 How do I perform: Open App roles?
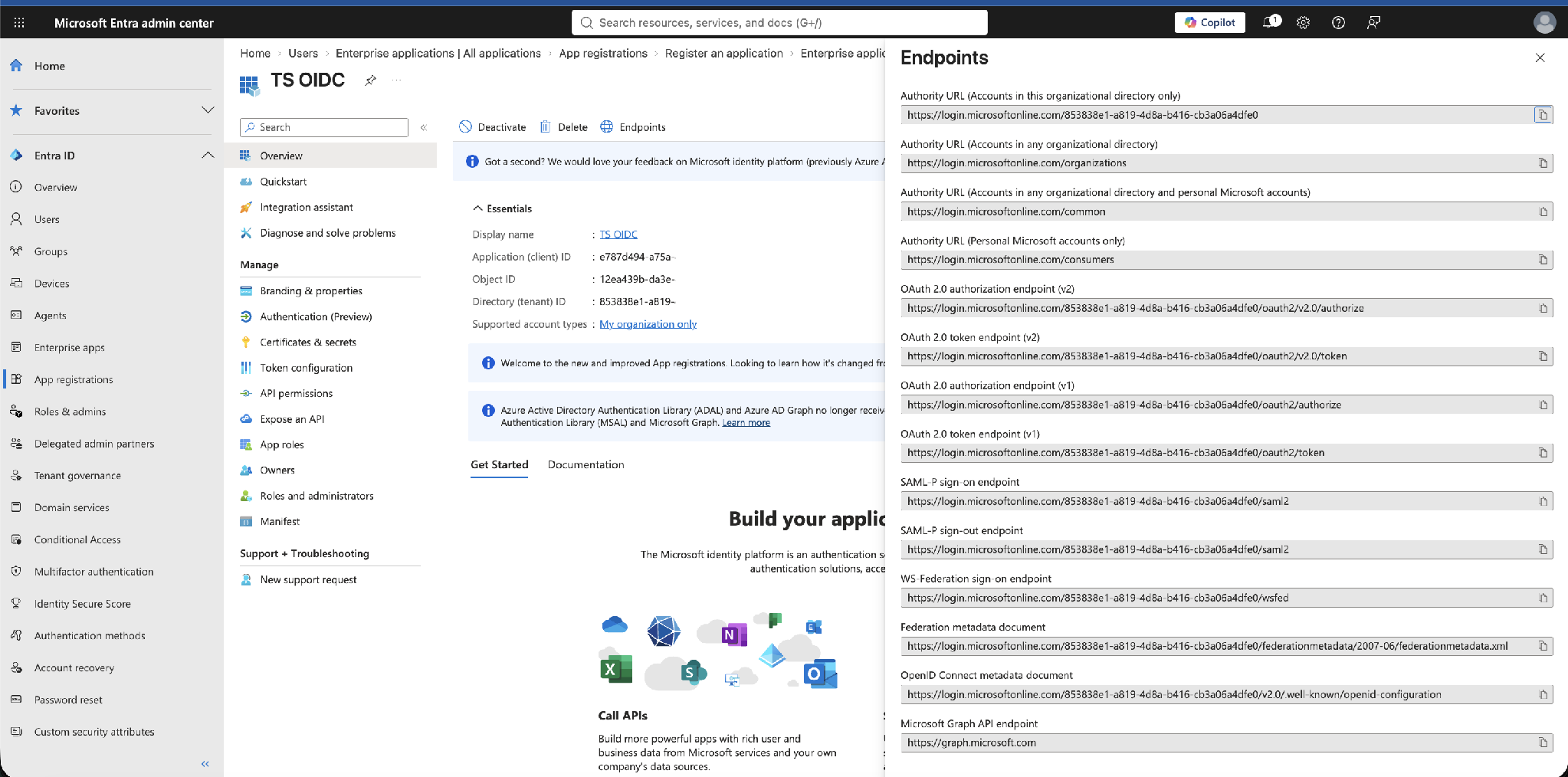[x=282, y=444]
